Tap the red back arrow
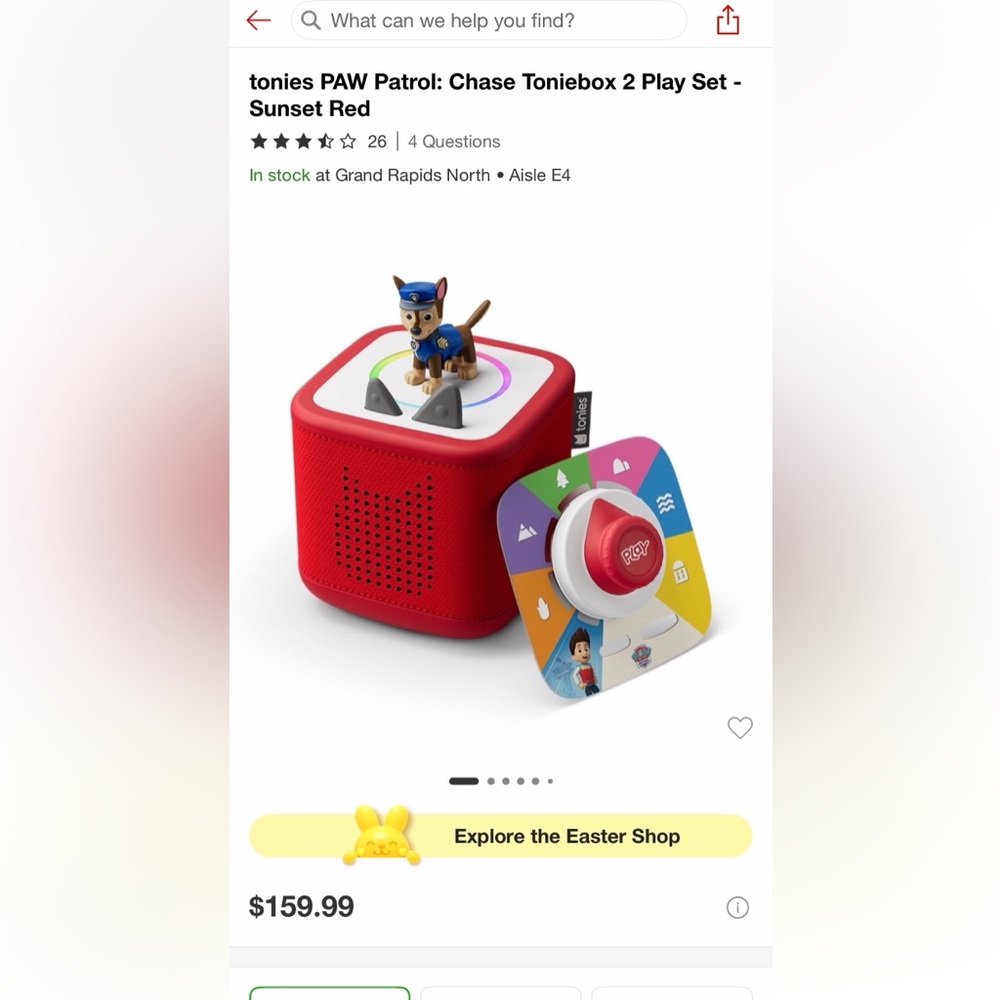The image size is (1000, 1000). click(x=258, y=20)
